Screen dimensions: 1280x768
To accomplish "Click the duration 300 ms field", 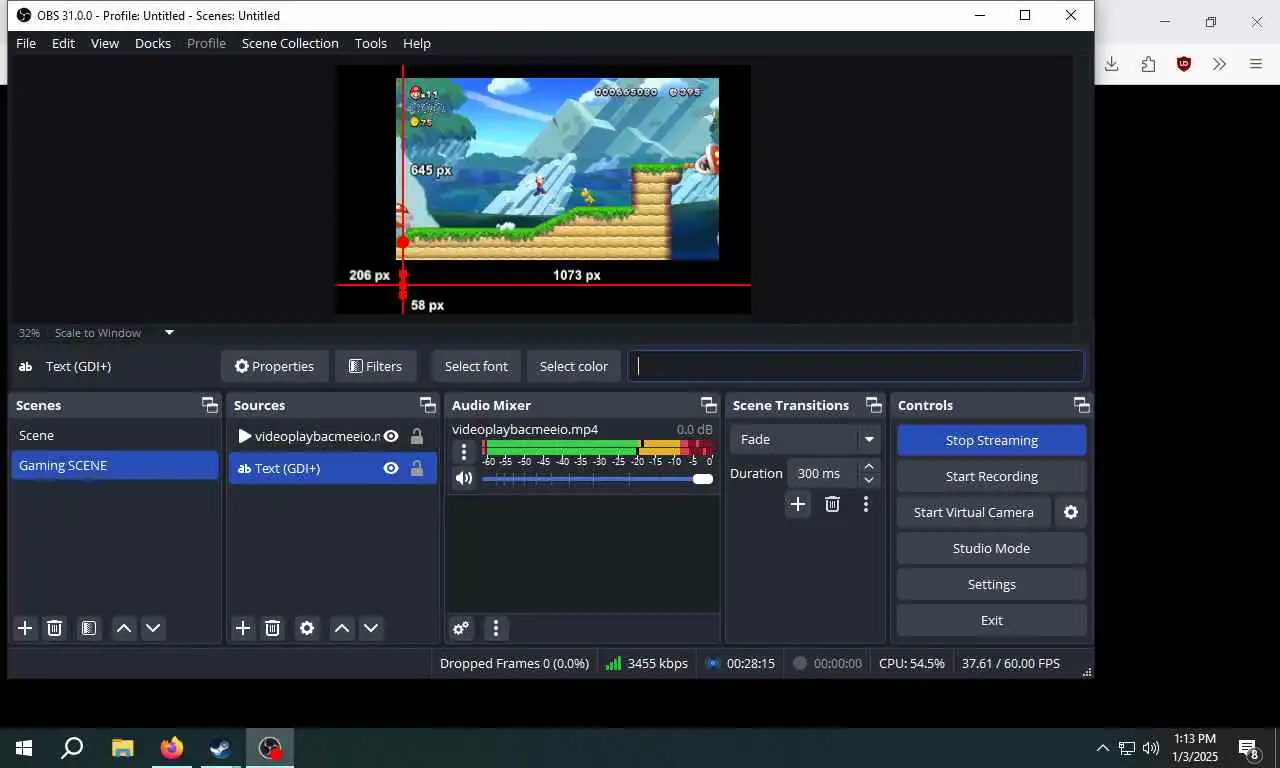I will (822, 473).
